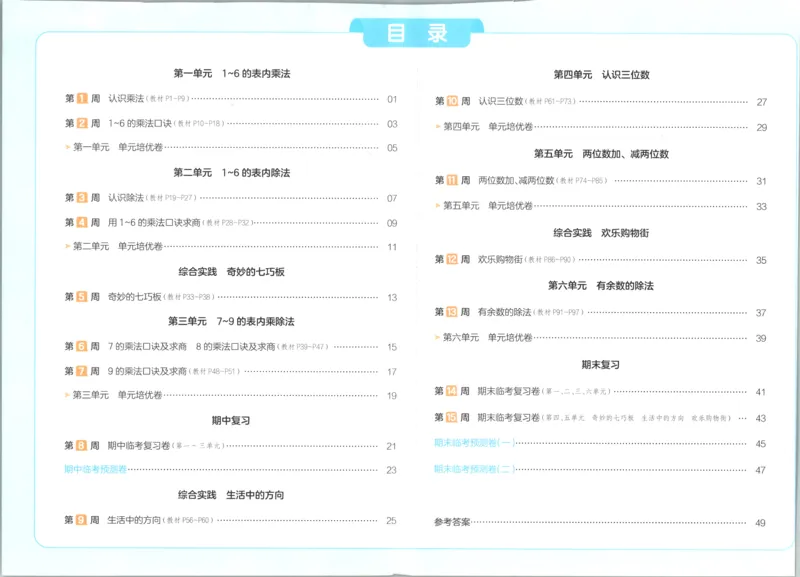The width and height of the screenshot is (800, 577).
Task: Select entry 期中临考复习卷
Action: pyautogui.click(x=138, y=445)
